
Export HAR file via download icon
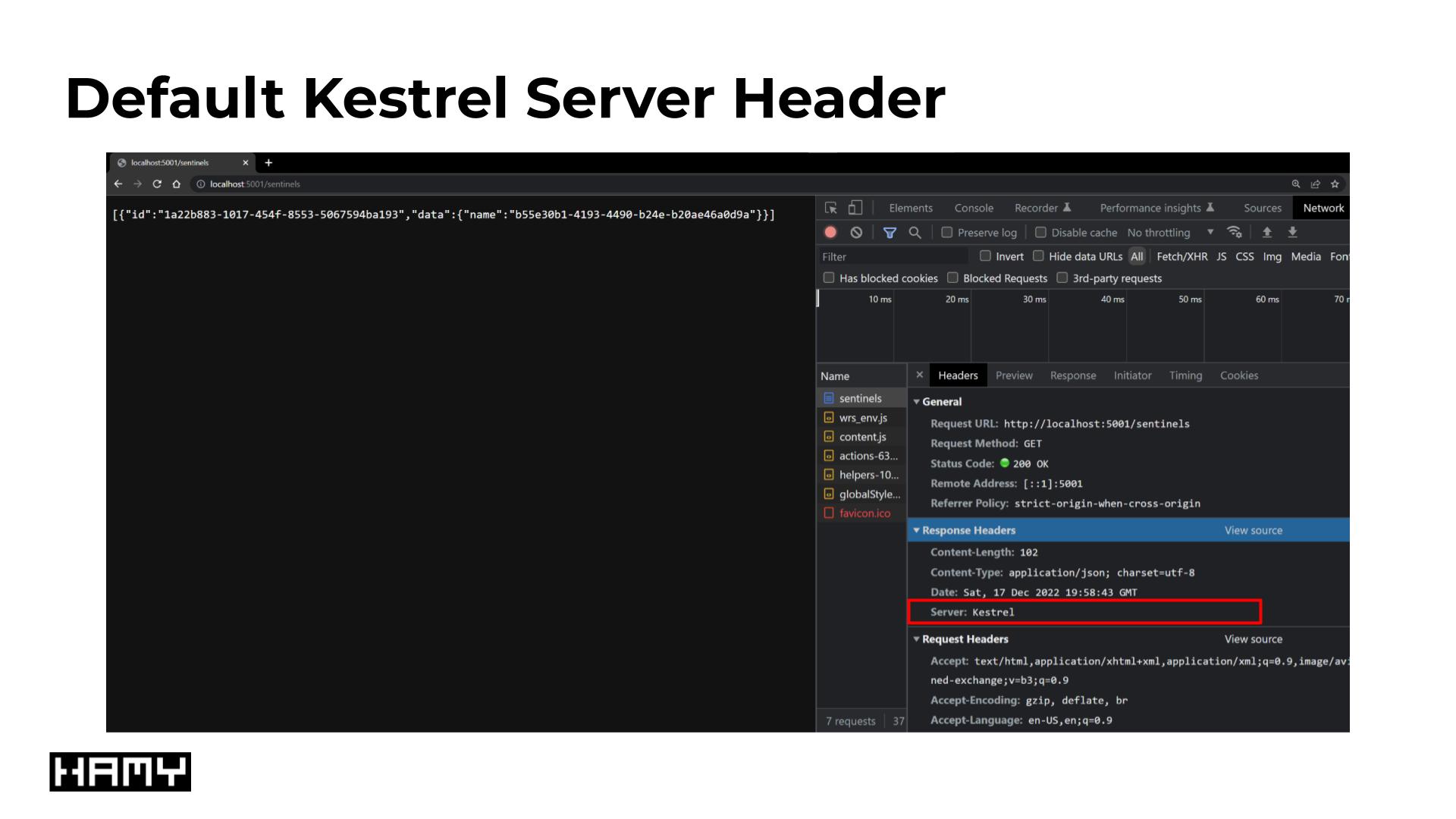[x=1292, y=233]
